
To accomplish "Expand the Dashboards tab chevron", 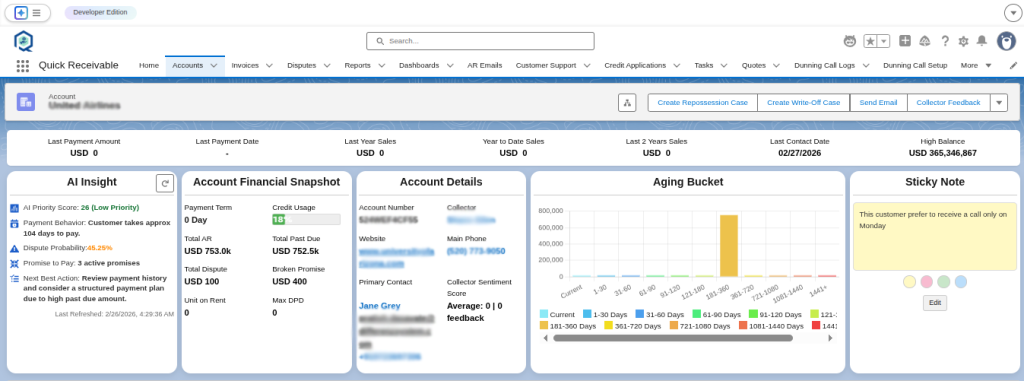I will coord(449,65).
